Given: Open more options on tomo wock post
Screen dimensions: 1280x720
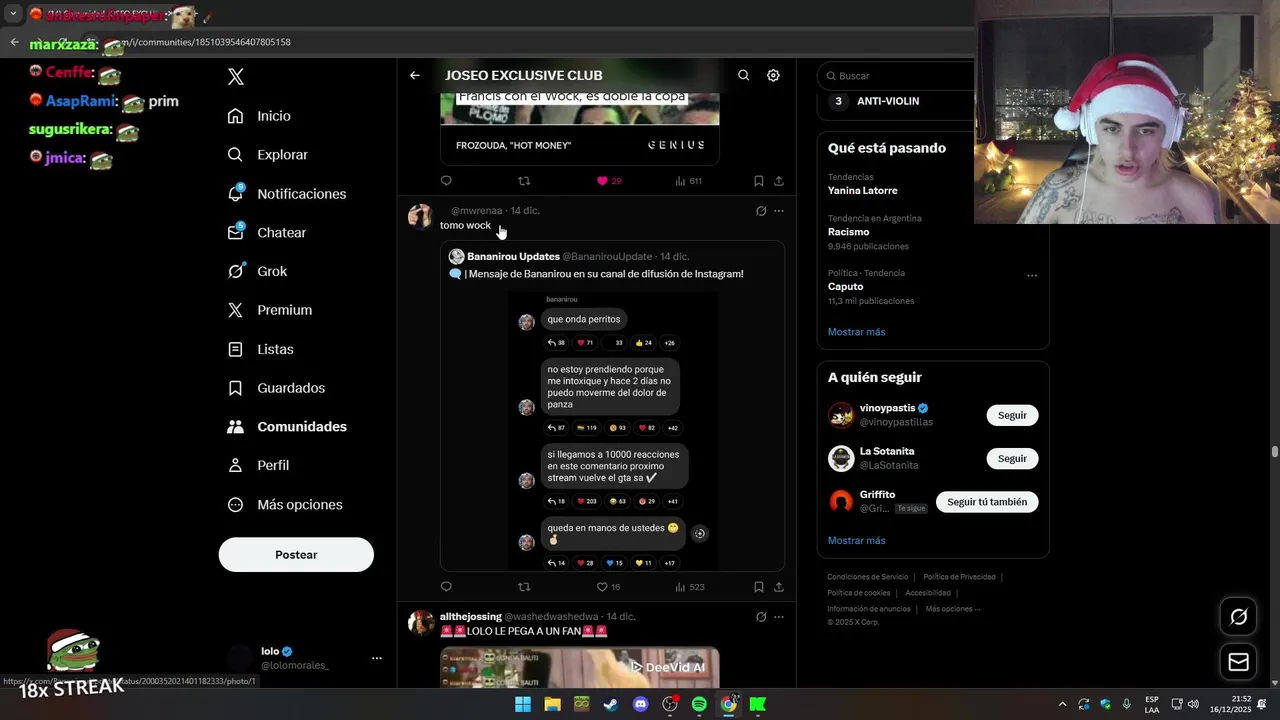Looking at the screenshot, I should [779, 211].
